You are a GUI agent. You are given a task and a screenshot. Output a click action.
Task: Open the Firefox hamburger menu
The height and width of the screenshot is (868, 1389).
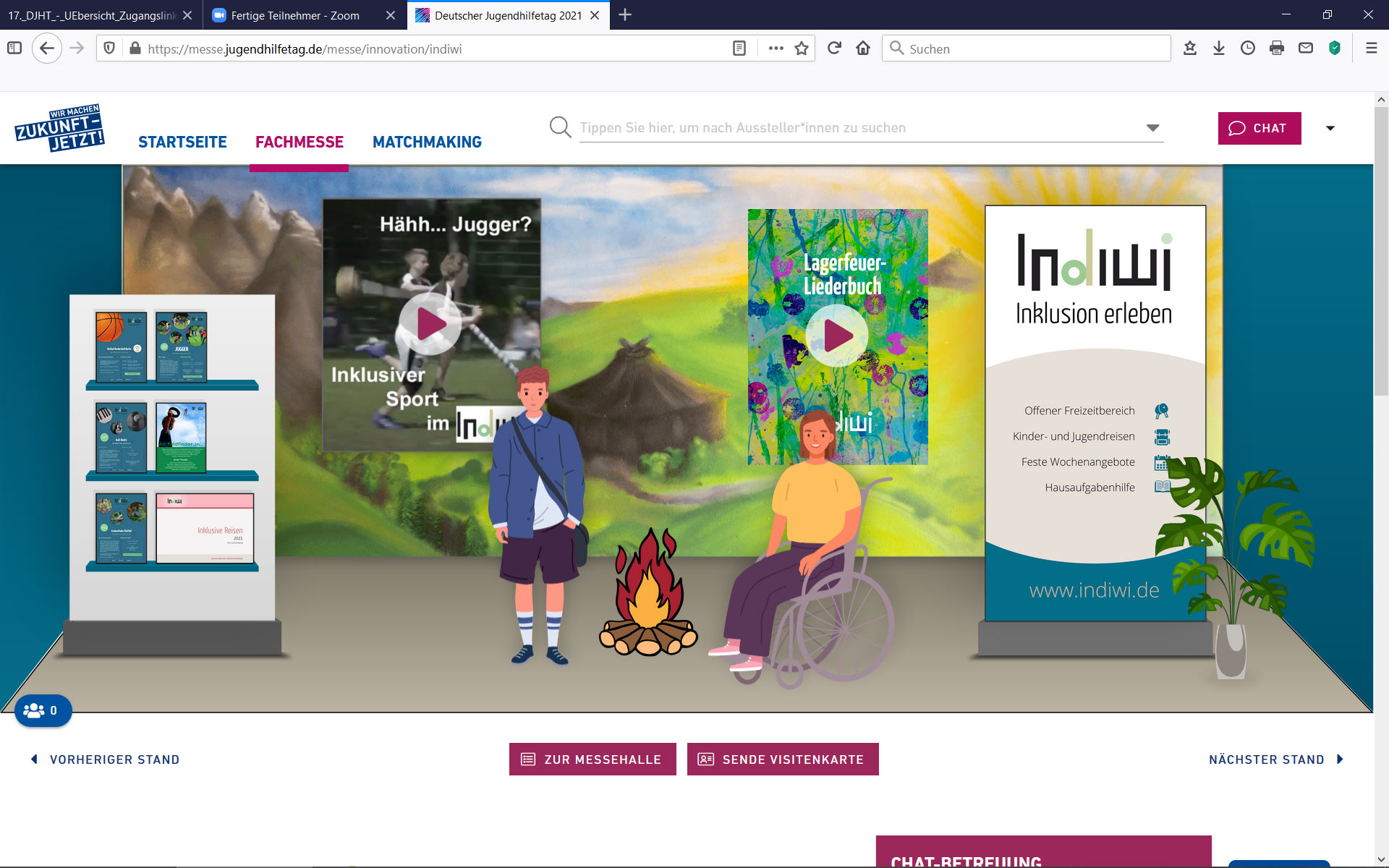pyautogui.click(x=1371, y=48)
